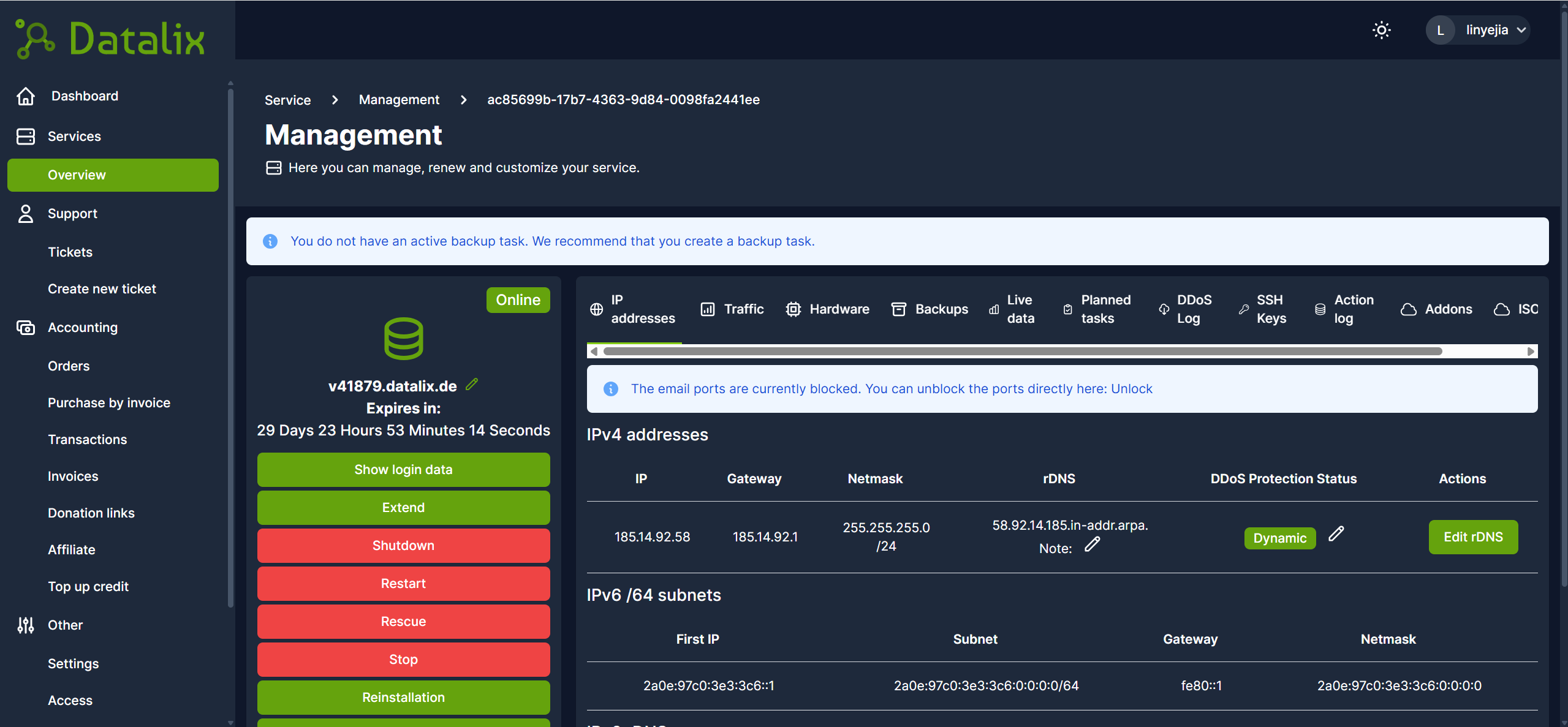Click the Stop button
The width and height of the screenshot is (1568, 727).
coord(403,660)
